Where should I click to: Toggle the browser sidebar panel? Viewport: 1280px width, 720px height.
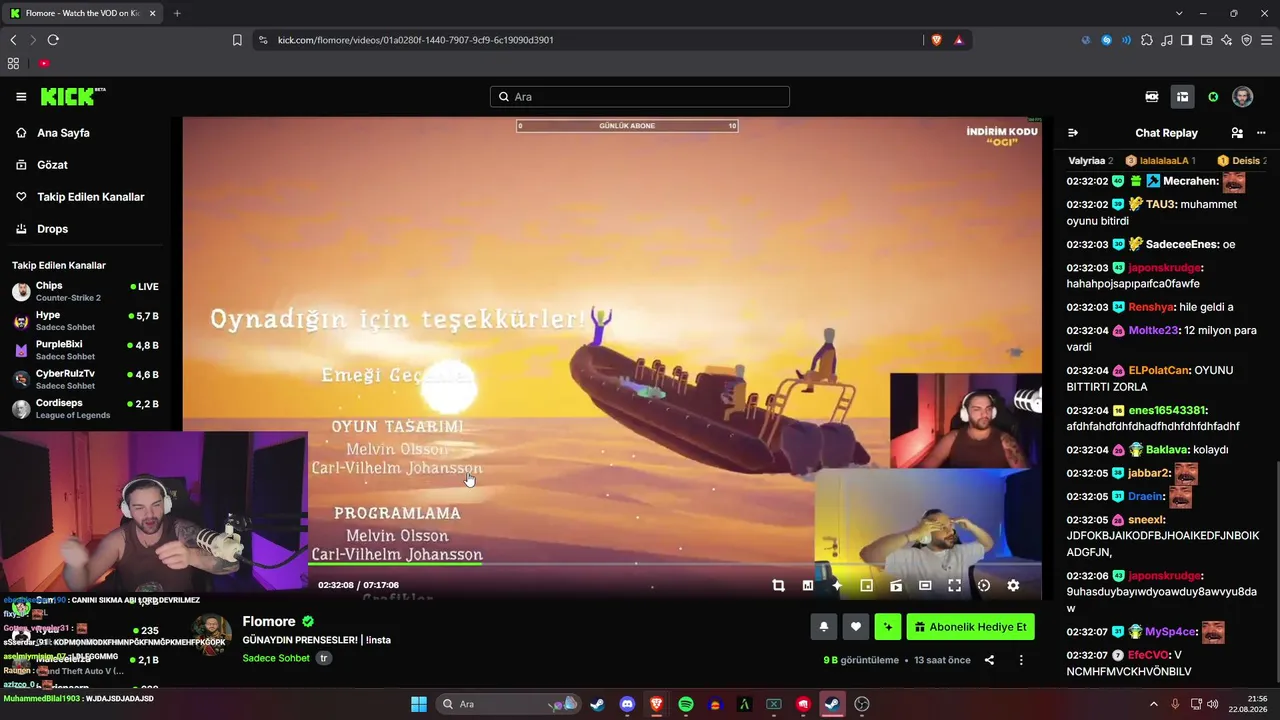tap(1186, 40)
